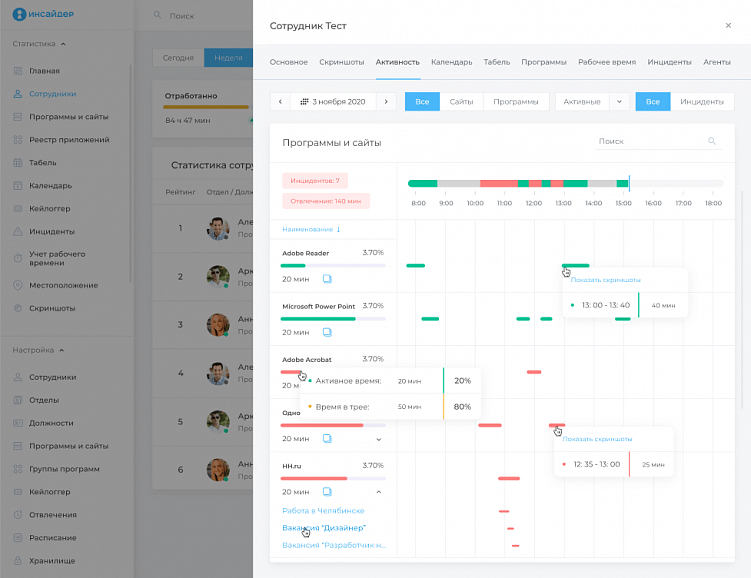Image resolution: width=751 pixels, height=578 pixels.
Task: Collapse HH.ru row chevron
Action: click(378, 492)
